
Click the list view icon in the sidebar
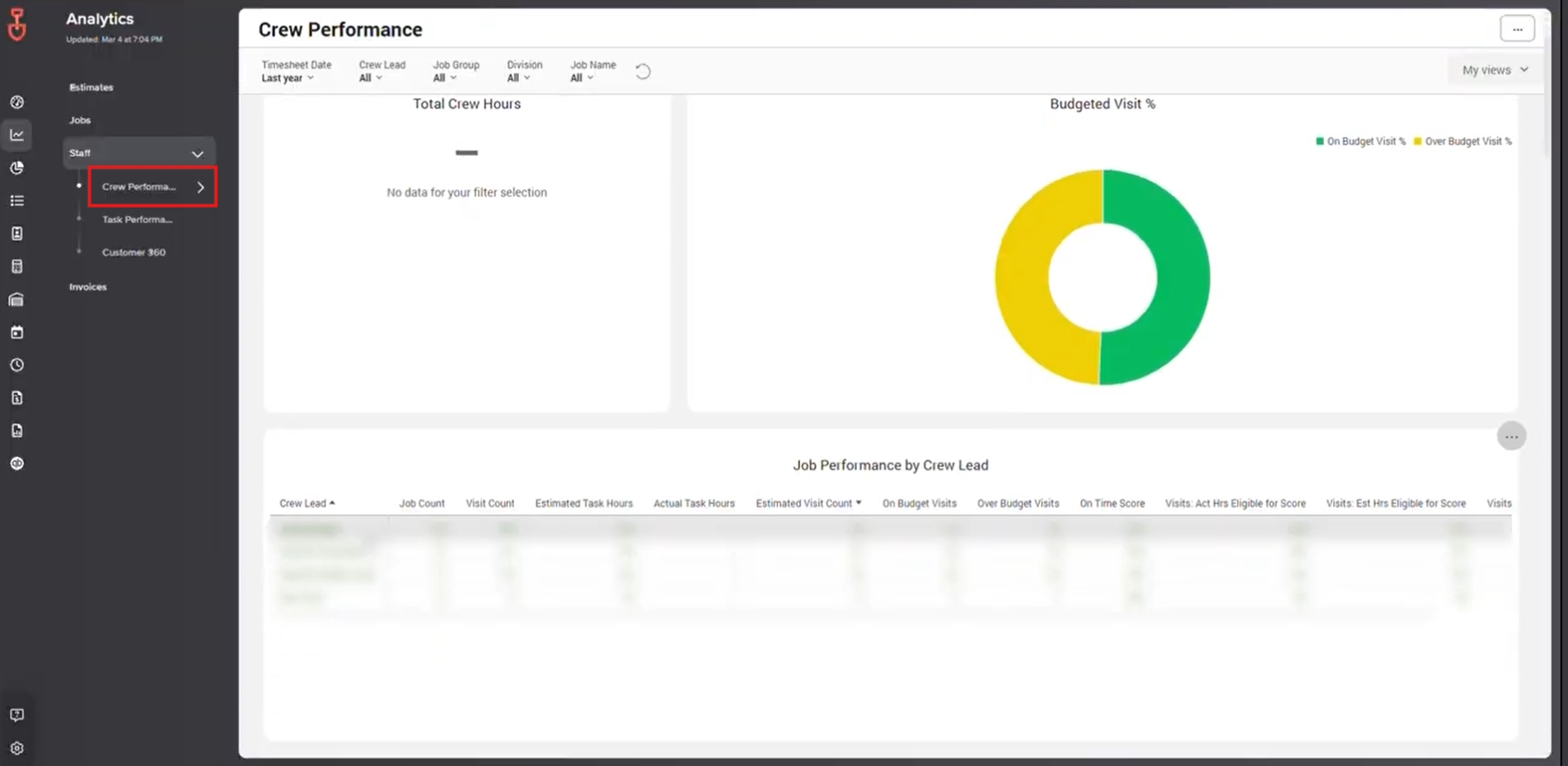coord(16,200)
